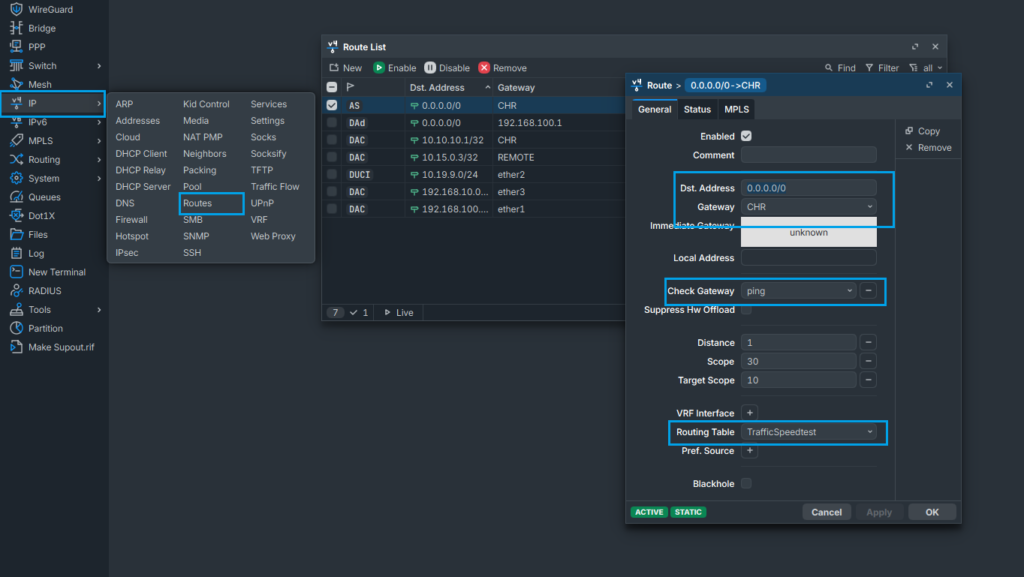Select Routes in the IP submenu
1024x577 pixels.
tap(197, 203)
